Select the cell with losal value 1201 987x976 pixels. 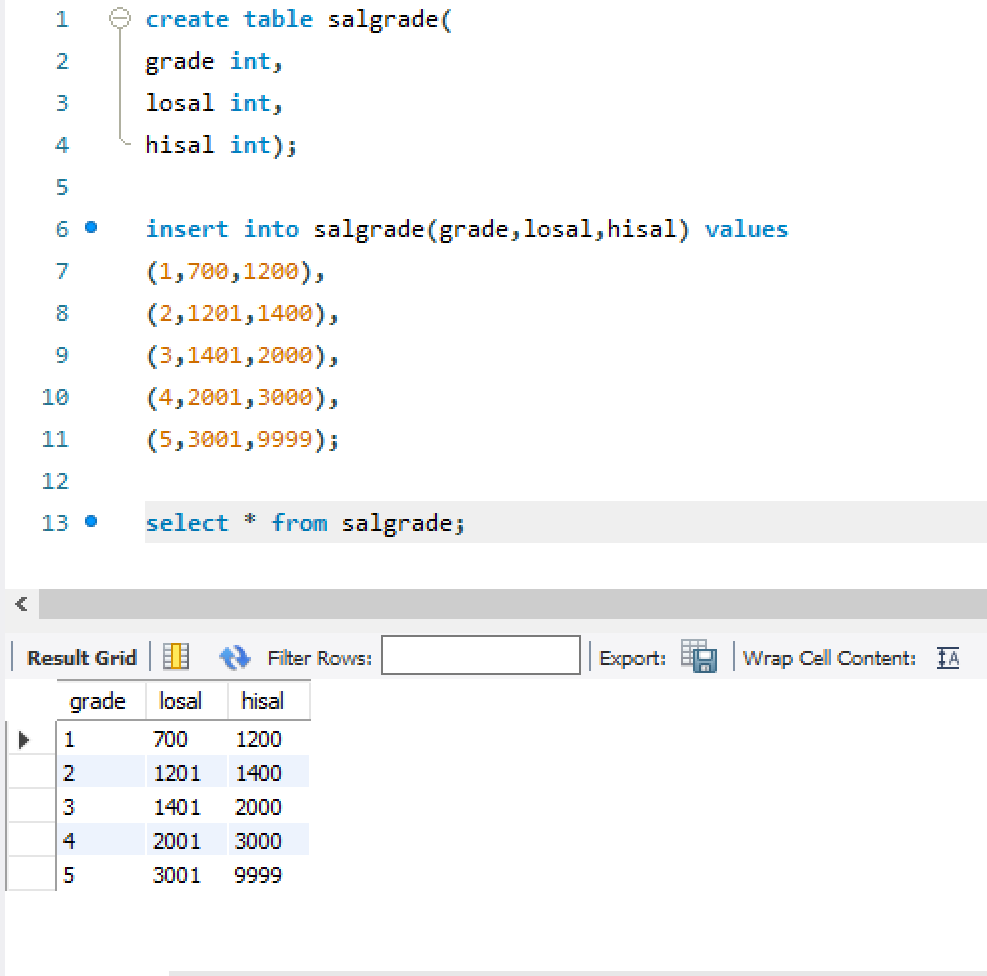click(x=177, y=774)
